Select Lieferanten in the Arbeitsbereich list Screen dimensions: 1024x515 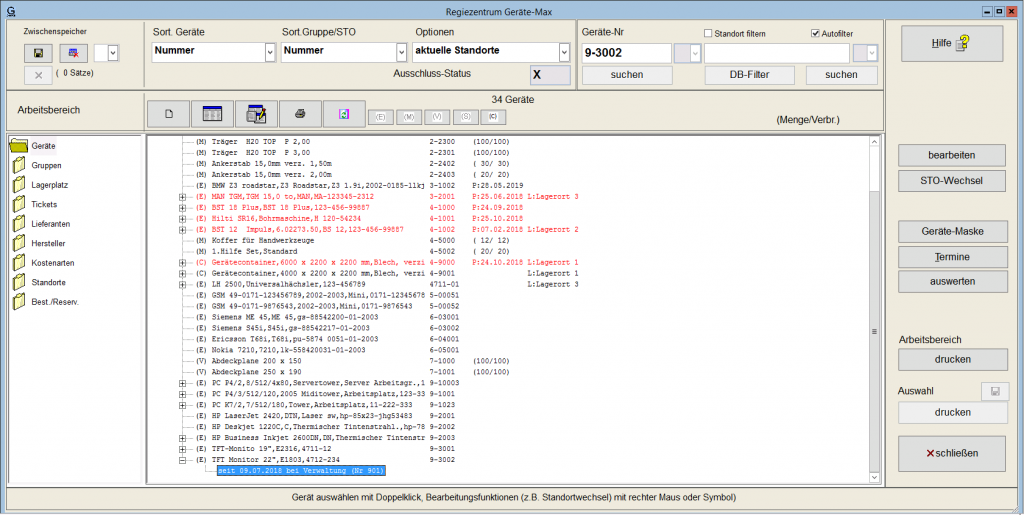click(x=50, y=224)
